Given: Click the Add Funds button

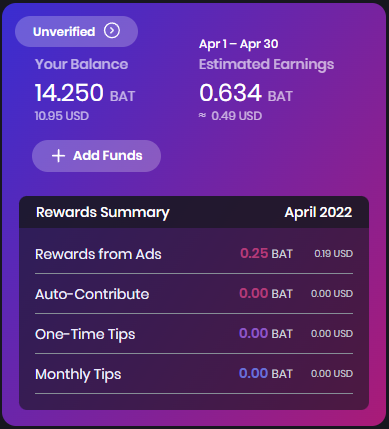Looking at the screenshot, I should click(x=96, y=156).
